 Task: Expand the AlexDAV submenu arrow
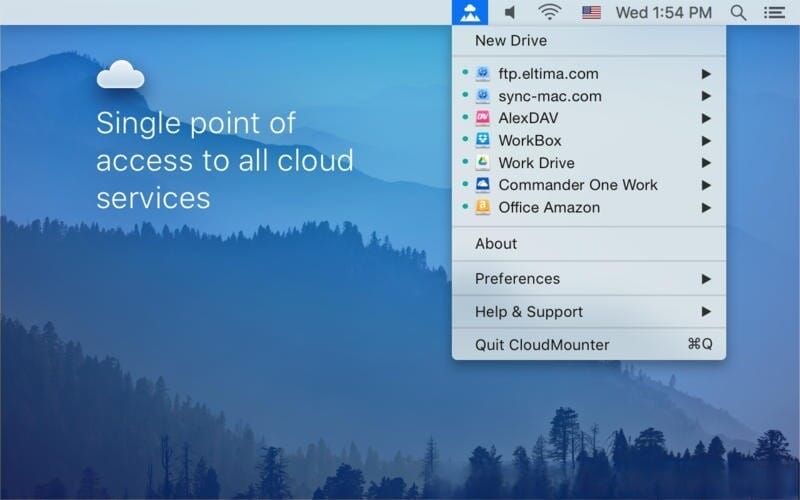[706, 118]
